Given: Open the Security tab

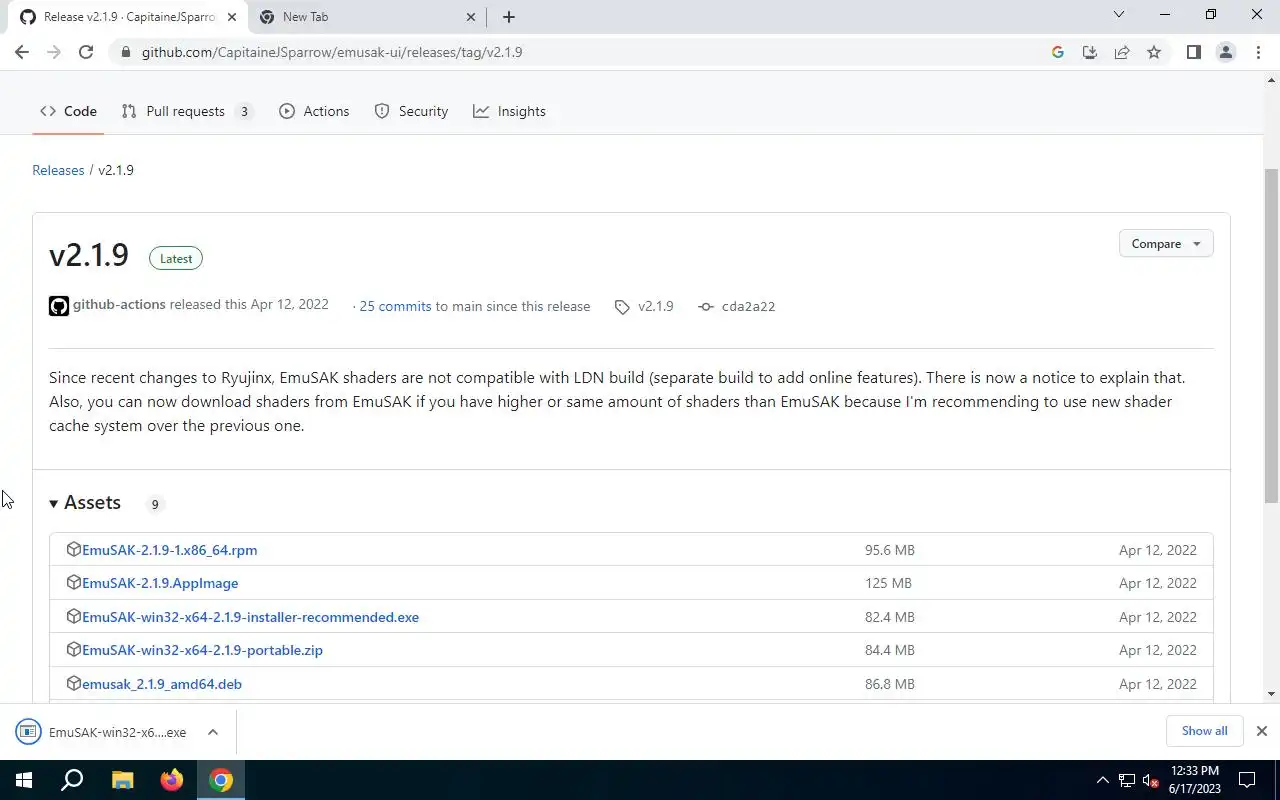Looking at the screenshot, I should tap(411, 111).
